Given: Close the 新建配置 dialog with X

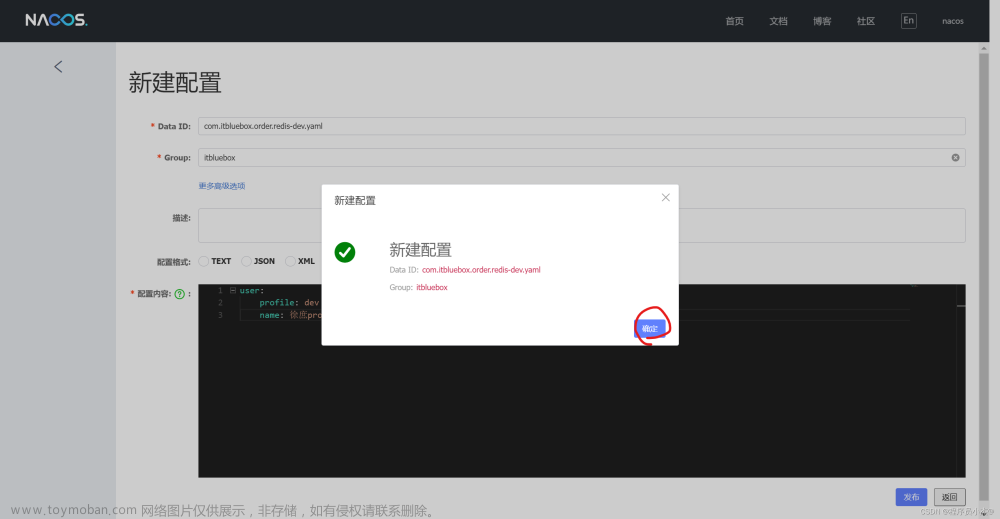Looking at the screenshot, I should click(x=665, y=198).
